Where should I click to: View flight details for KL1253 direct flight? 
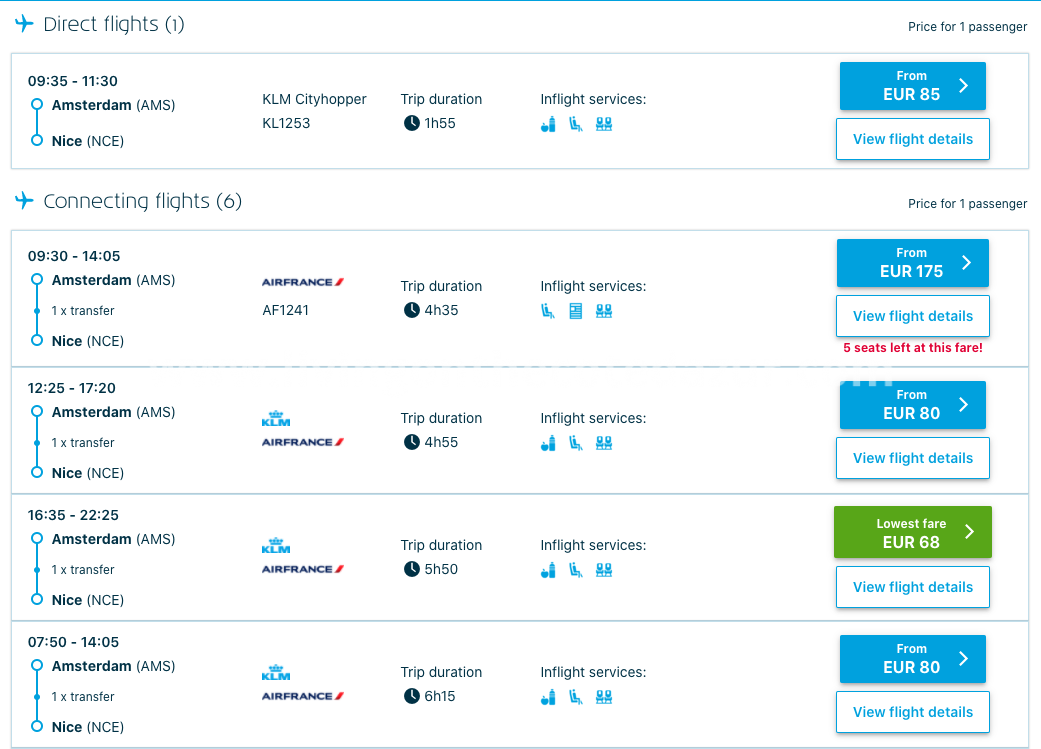(912, 139)
